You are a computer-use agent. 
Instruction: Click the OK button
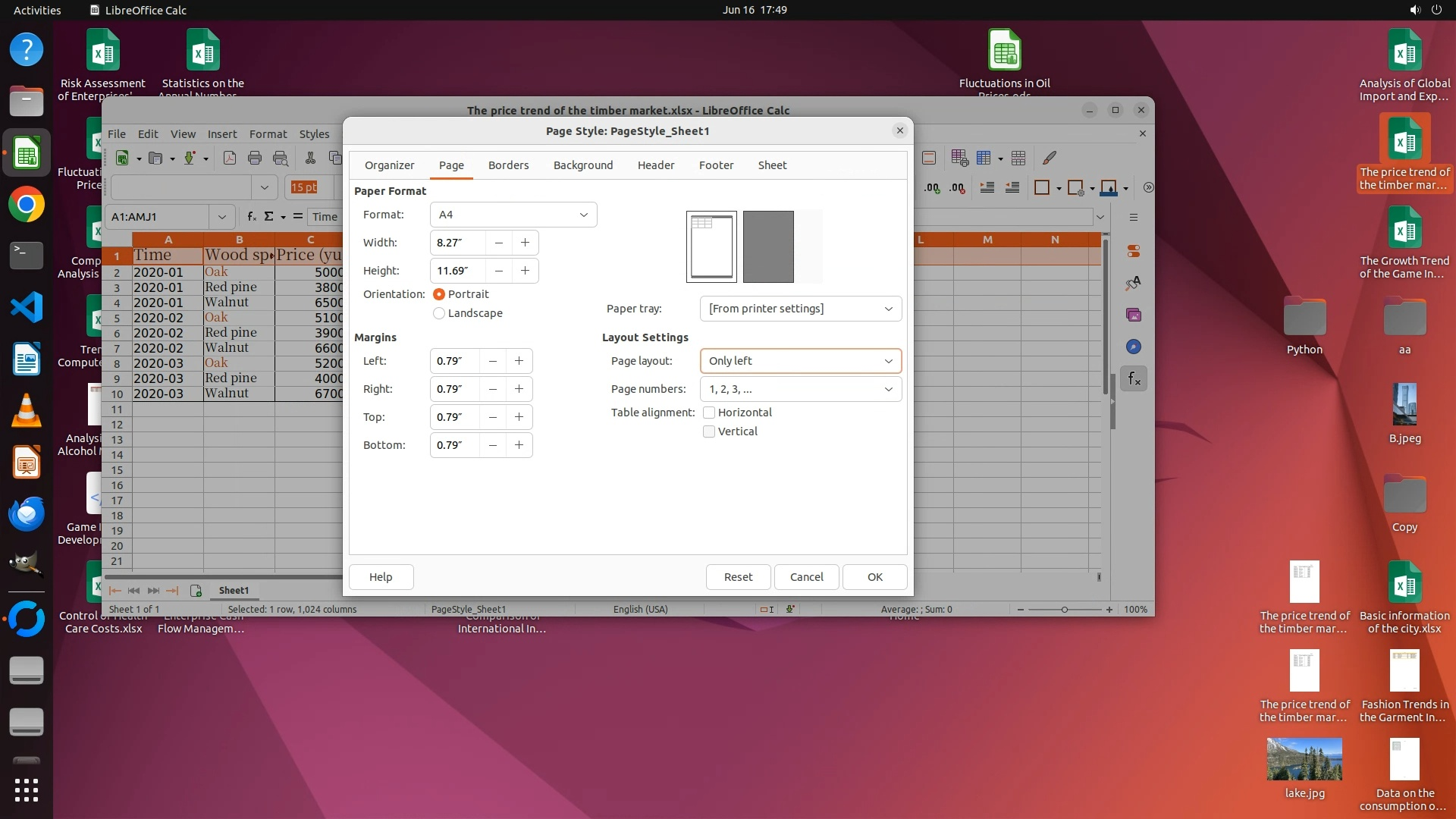point(874,577)
